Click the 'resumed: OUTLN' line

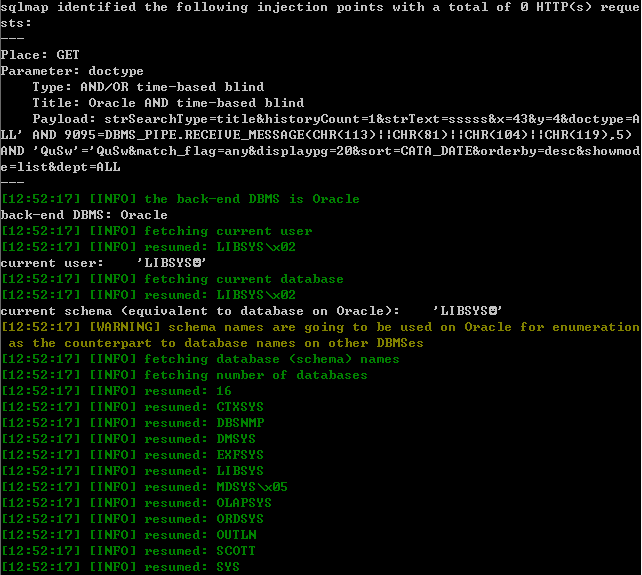pyautogui.click(x=129, y=535)
